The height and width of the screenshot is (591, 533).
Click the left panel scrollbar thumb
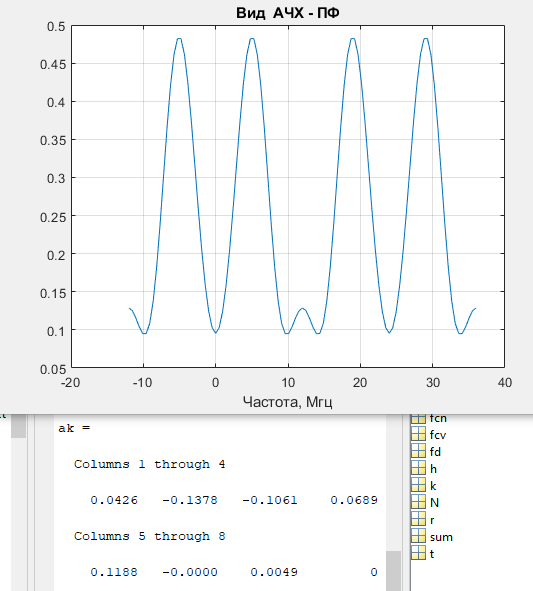click(18, 426)
